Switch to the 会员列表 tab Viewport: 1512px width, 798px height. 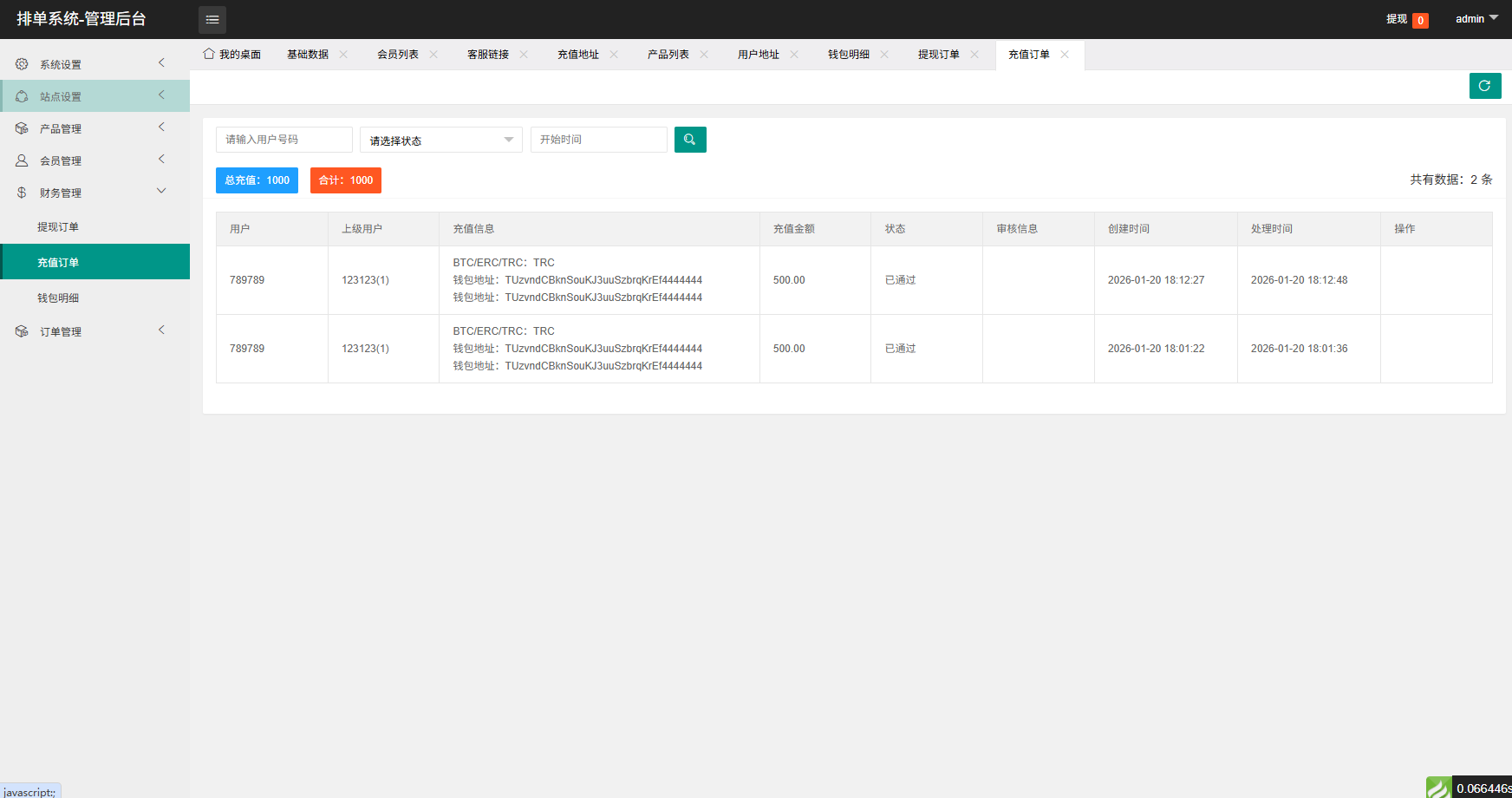point(398,54)
